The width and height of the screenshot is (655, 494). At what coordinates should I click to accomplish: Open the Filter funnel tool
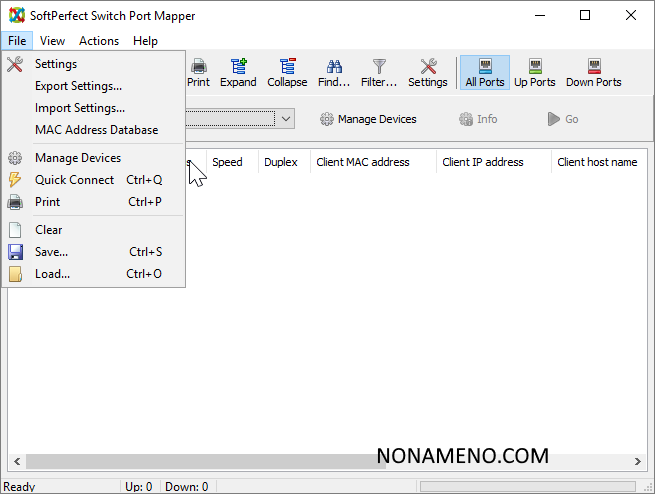[x=379, y=72]
